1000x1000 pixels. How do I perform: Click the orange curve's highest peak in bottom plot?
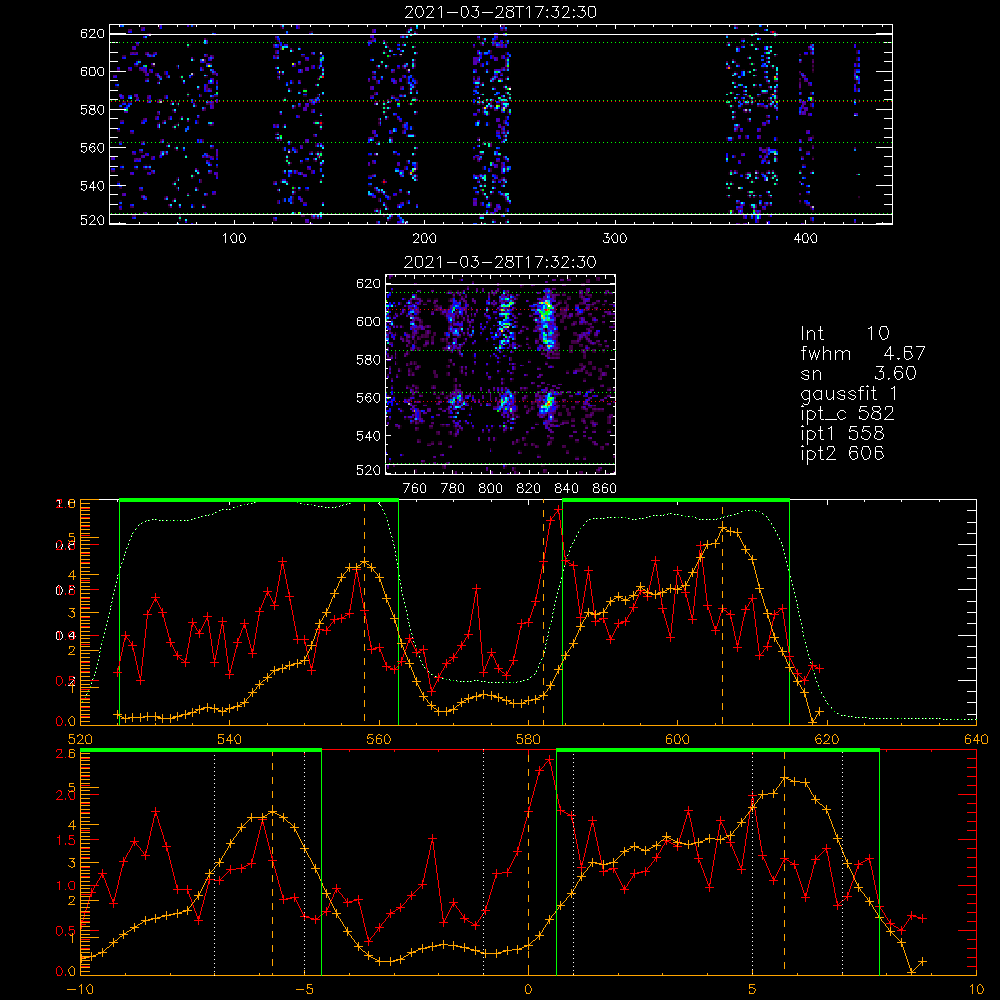785,778
